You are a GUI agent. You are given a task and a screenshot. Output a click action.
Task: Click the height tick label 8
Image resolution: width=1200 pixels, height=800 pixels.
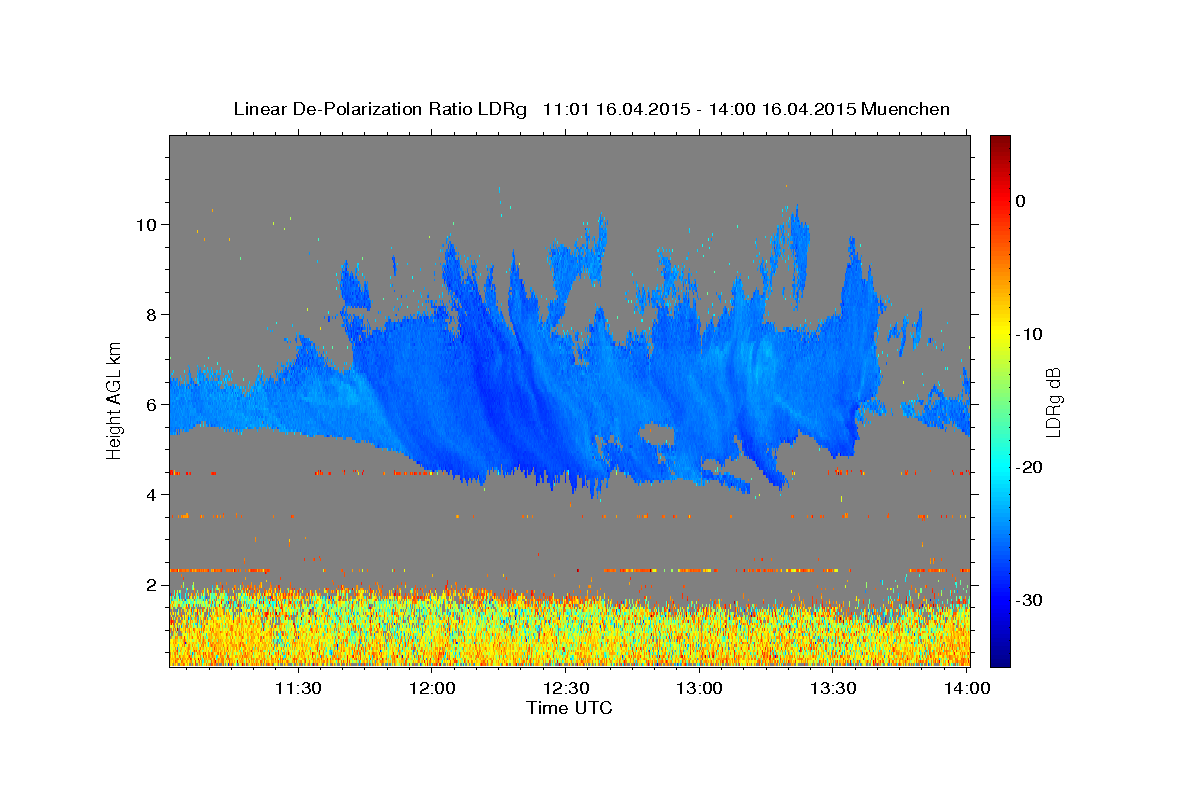click(x=151, y=315)
